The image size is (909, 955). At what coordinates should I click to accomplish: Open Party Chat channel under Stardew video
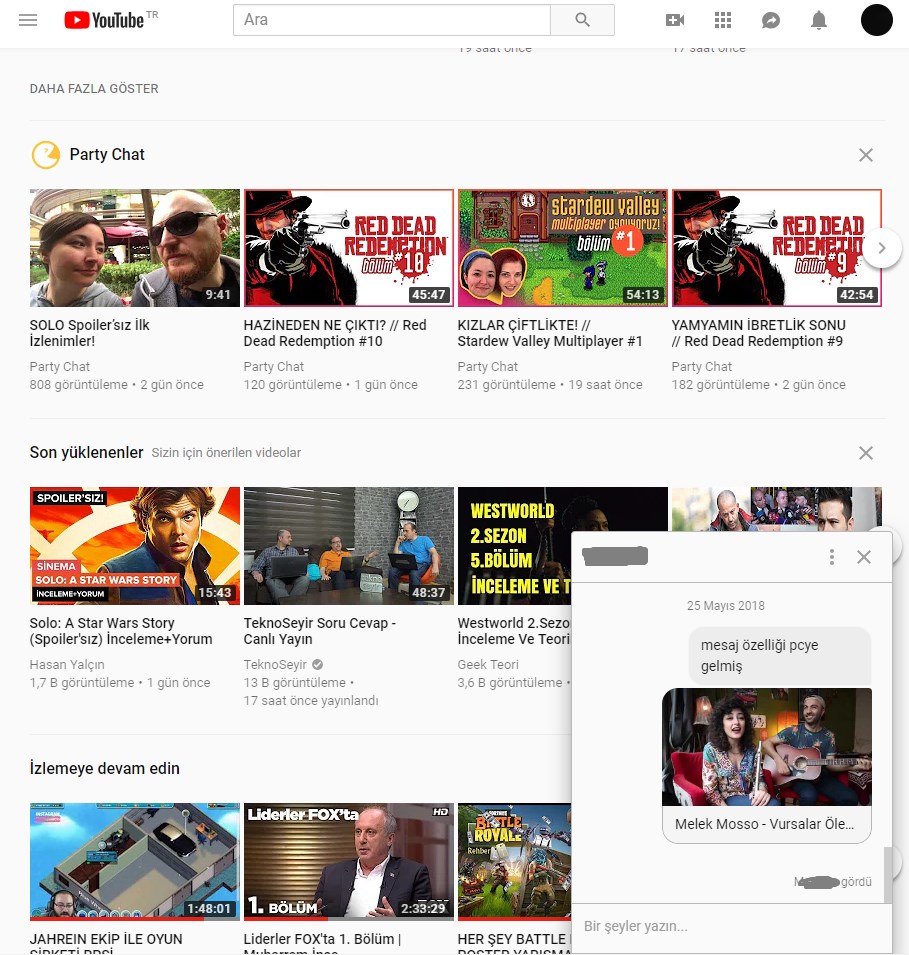tap(487, 367)
